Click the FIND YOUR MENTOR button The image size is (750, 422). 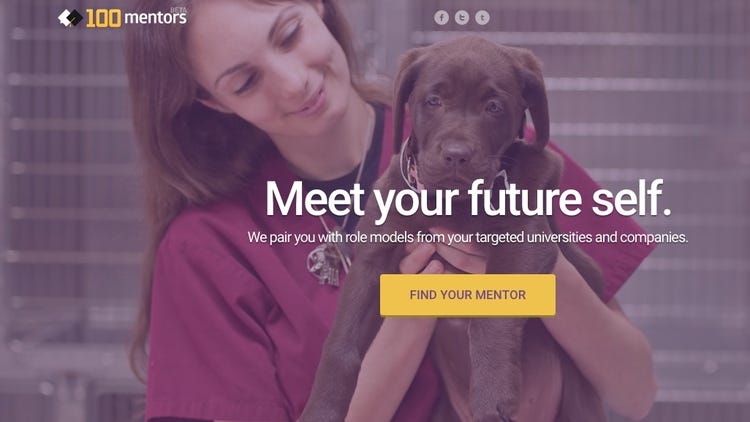468,295
